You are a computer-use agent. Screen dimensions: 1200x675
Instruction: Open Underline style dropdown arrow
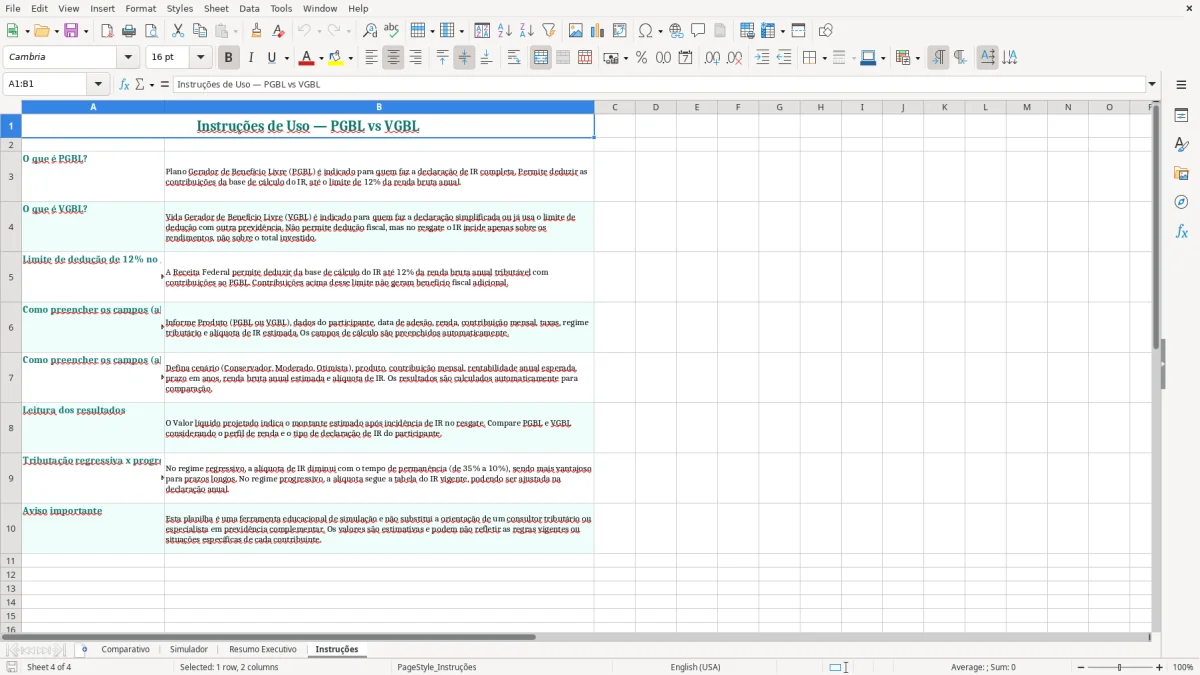point(286,58)
